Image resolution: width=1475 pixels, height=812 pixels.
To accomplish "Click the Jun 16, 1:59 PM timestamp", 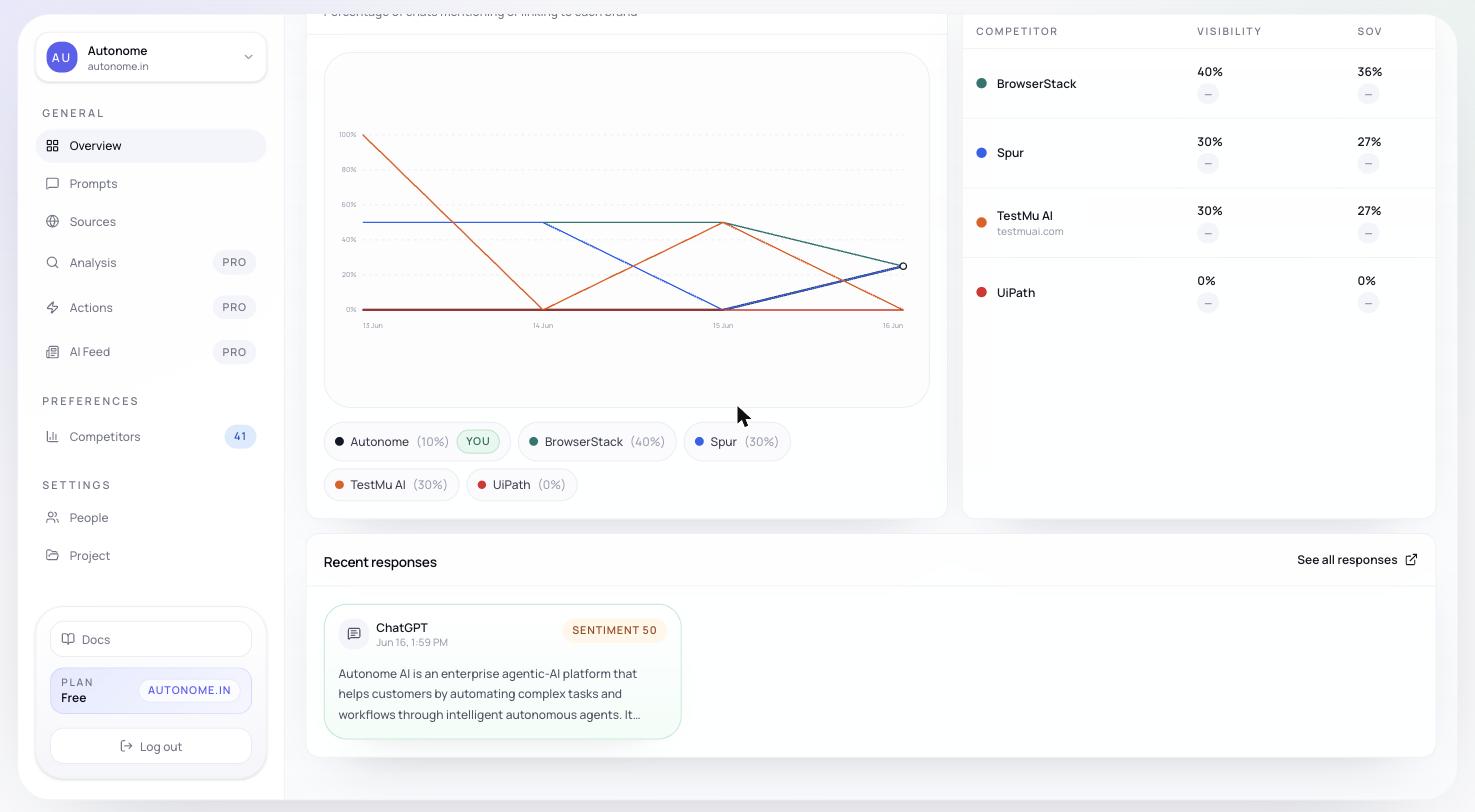I will (x=412, y=643).
